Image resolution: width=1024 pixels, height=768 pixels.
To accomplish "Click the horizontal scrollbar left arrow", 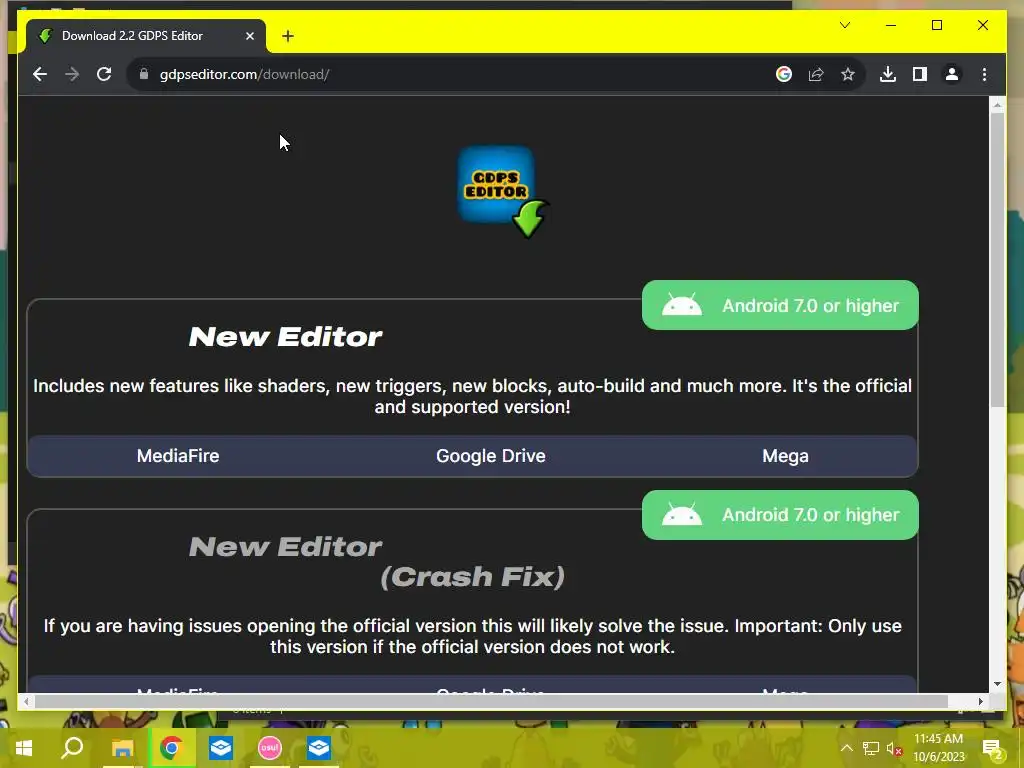I will pyautogui.click(x=26, y=701).
